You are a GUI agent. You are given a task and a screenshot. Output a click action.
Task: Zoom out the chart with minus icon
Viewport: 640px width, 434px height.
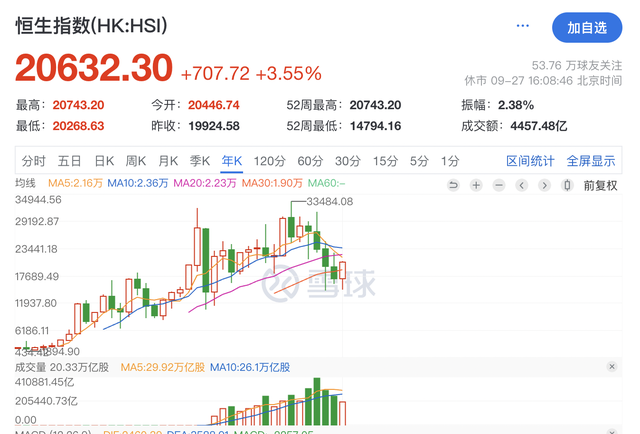[x=499, y=185]
